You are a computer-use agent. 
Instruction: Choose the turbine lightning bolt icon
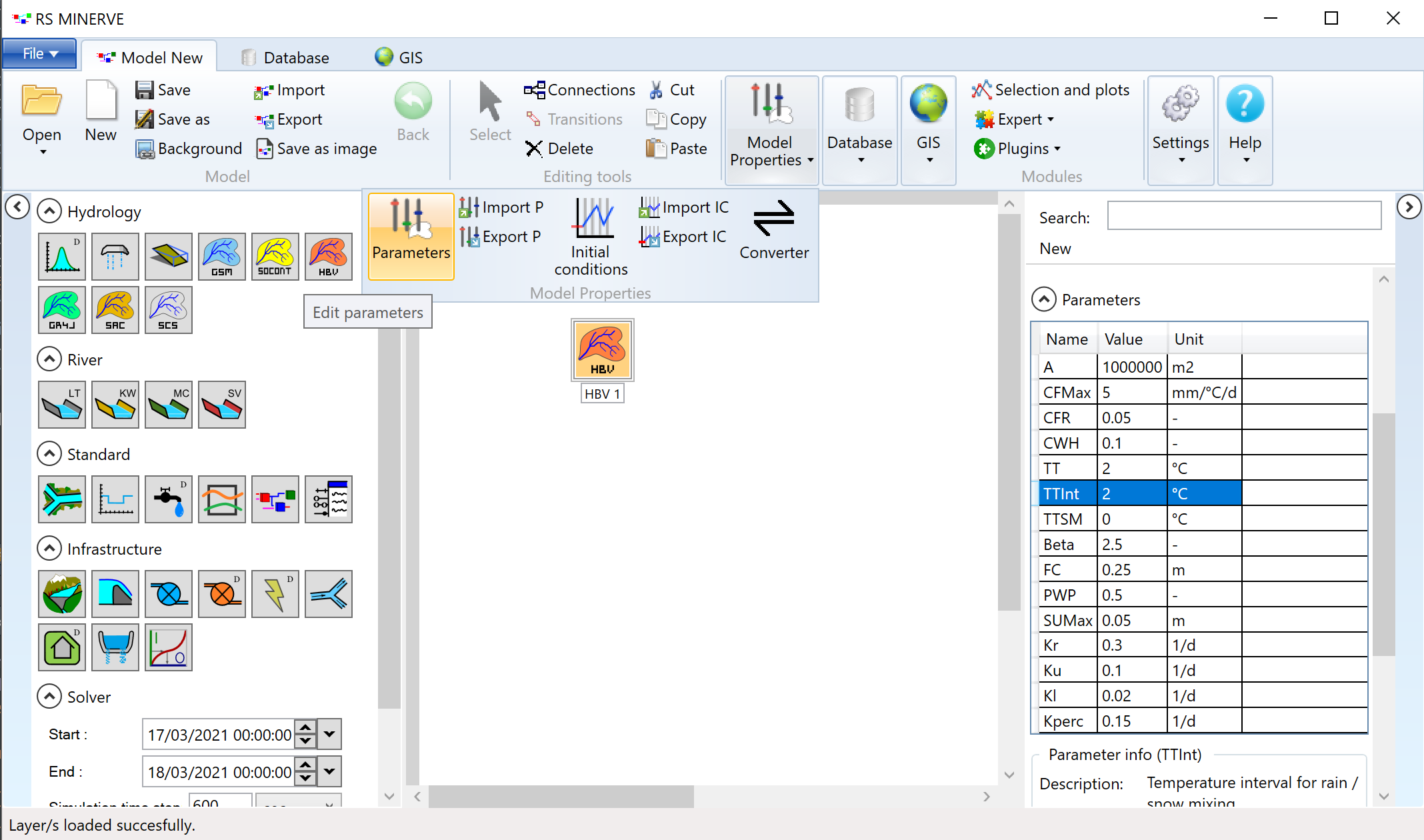[275, 593]
